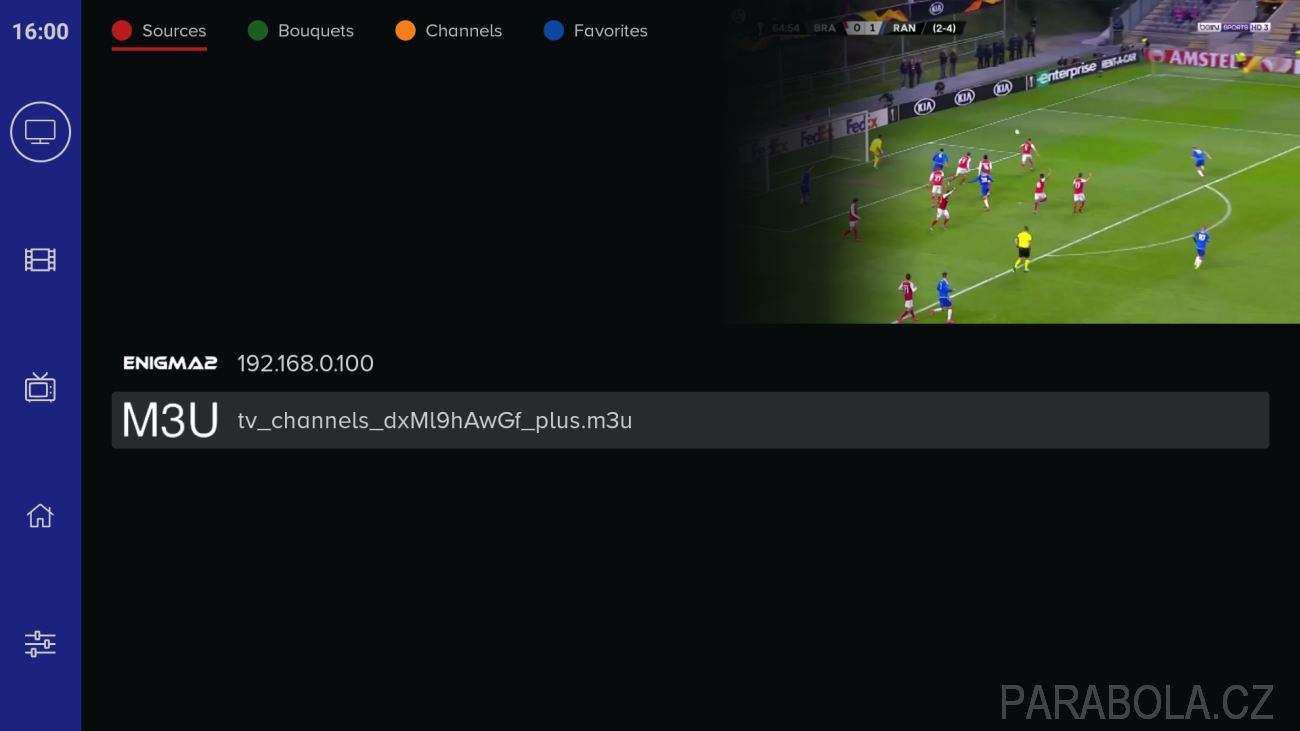Select the 192.168.0.100 Enigma2 source
Viewport: 1300px width, 731px height.
click(690, 363)
